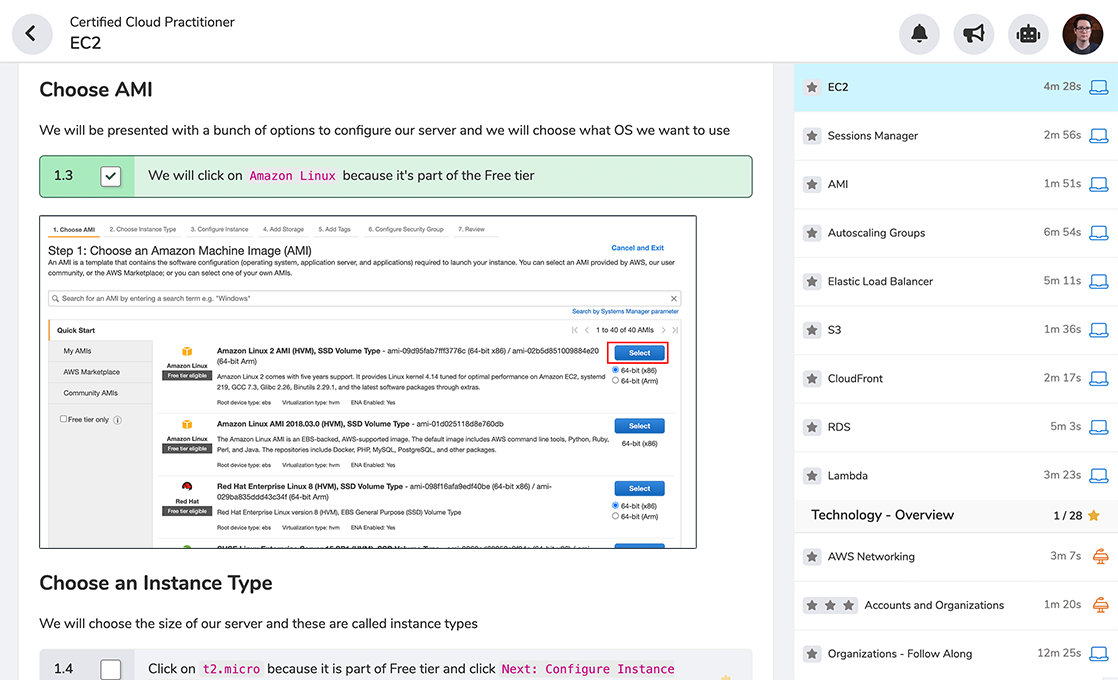Click the pink "Amazon Linux" code text

point(292,176)
